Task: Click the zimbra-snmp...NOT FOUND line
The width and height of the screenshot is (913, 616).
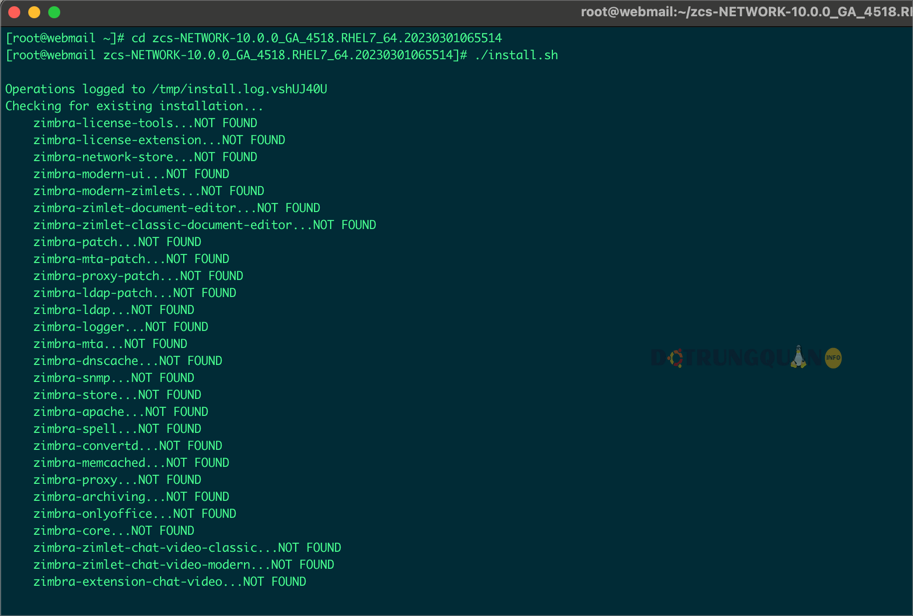Action: pyautogui.click(x=114, y=377)
